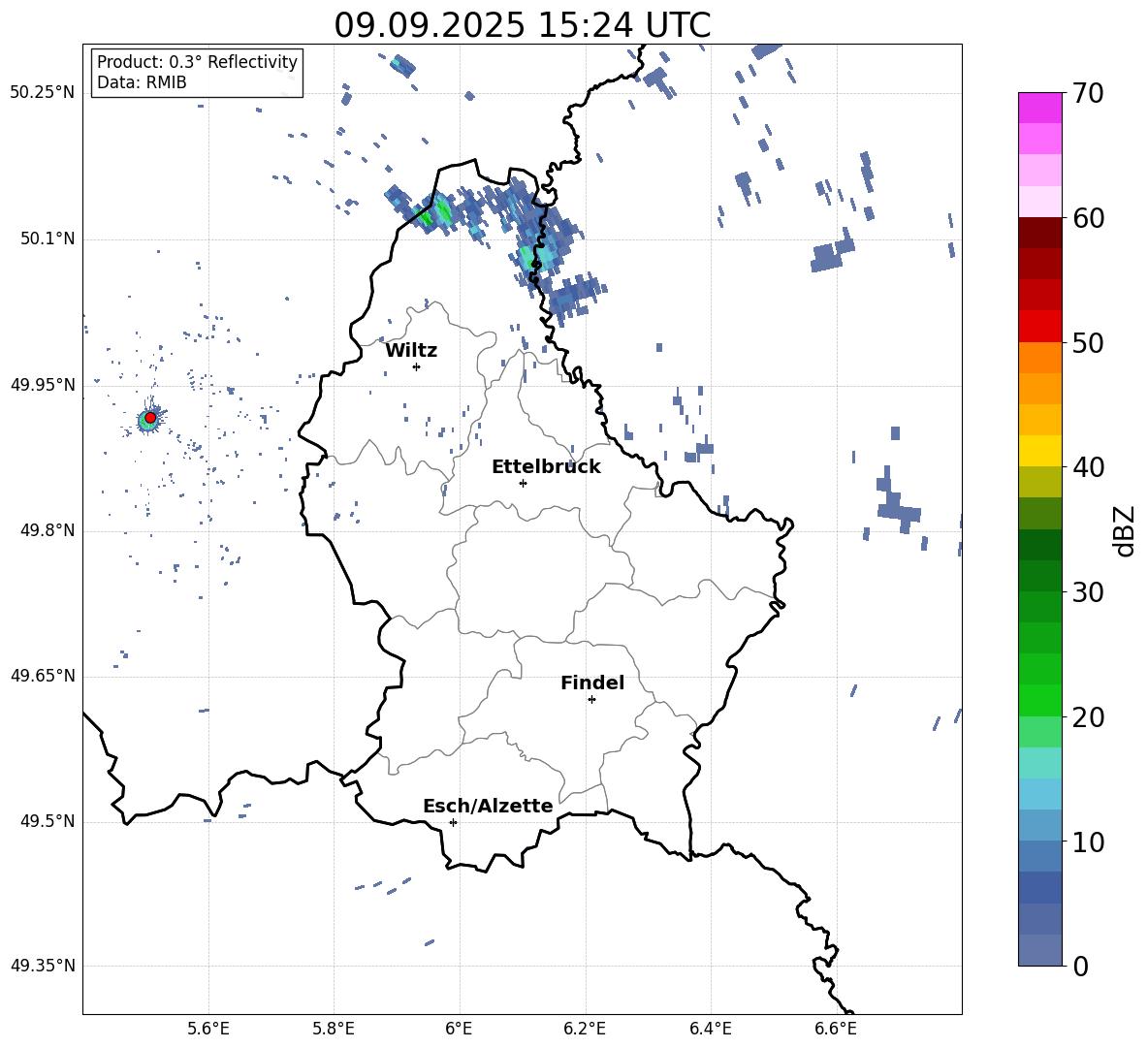This screenshot has width=1148, height=1048.
Task: Click the bright red 50 dBZ color segment
Action: [1039, 327]
